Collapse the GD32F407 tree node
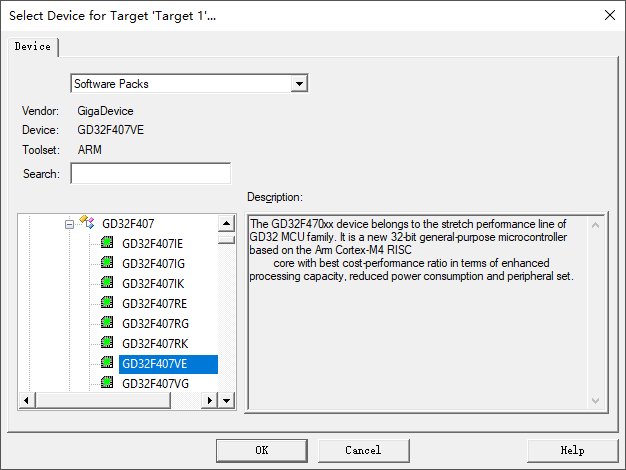 point(69,224)
